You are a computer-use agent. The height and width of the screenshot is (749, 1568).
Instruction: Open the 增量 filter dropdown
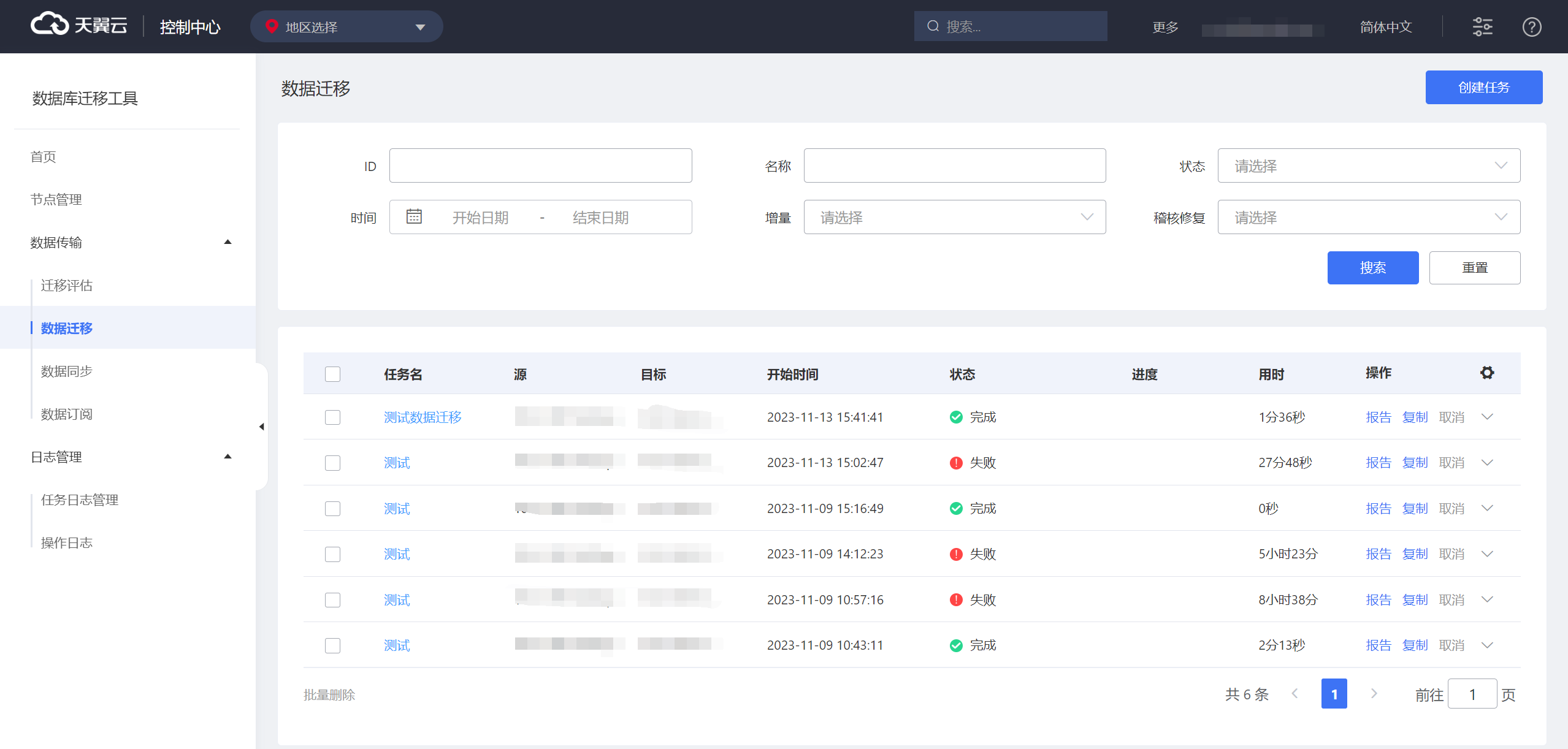[955, 217]
